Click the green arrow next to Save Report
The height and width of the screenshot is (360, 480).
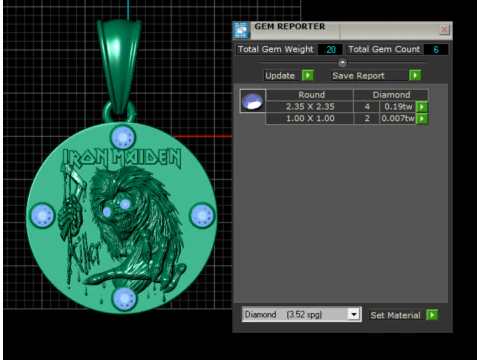coord(415,75)
